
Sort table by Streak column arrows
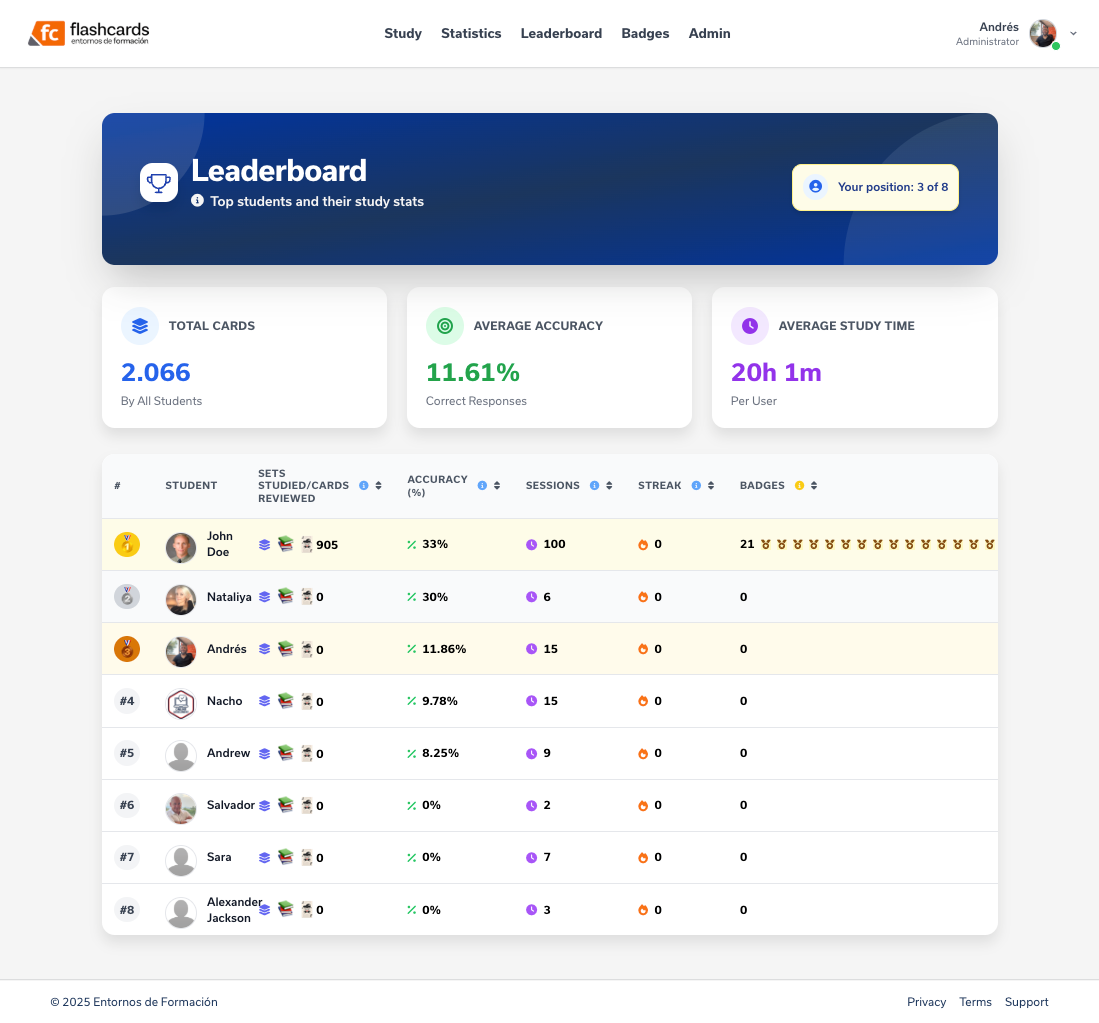coord(711,486)
